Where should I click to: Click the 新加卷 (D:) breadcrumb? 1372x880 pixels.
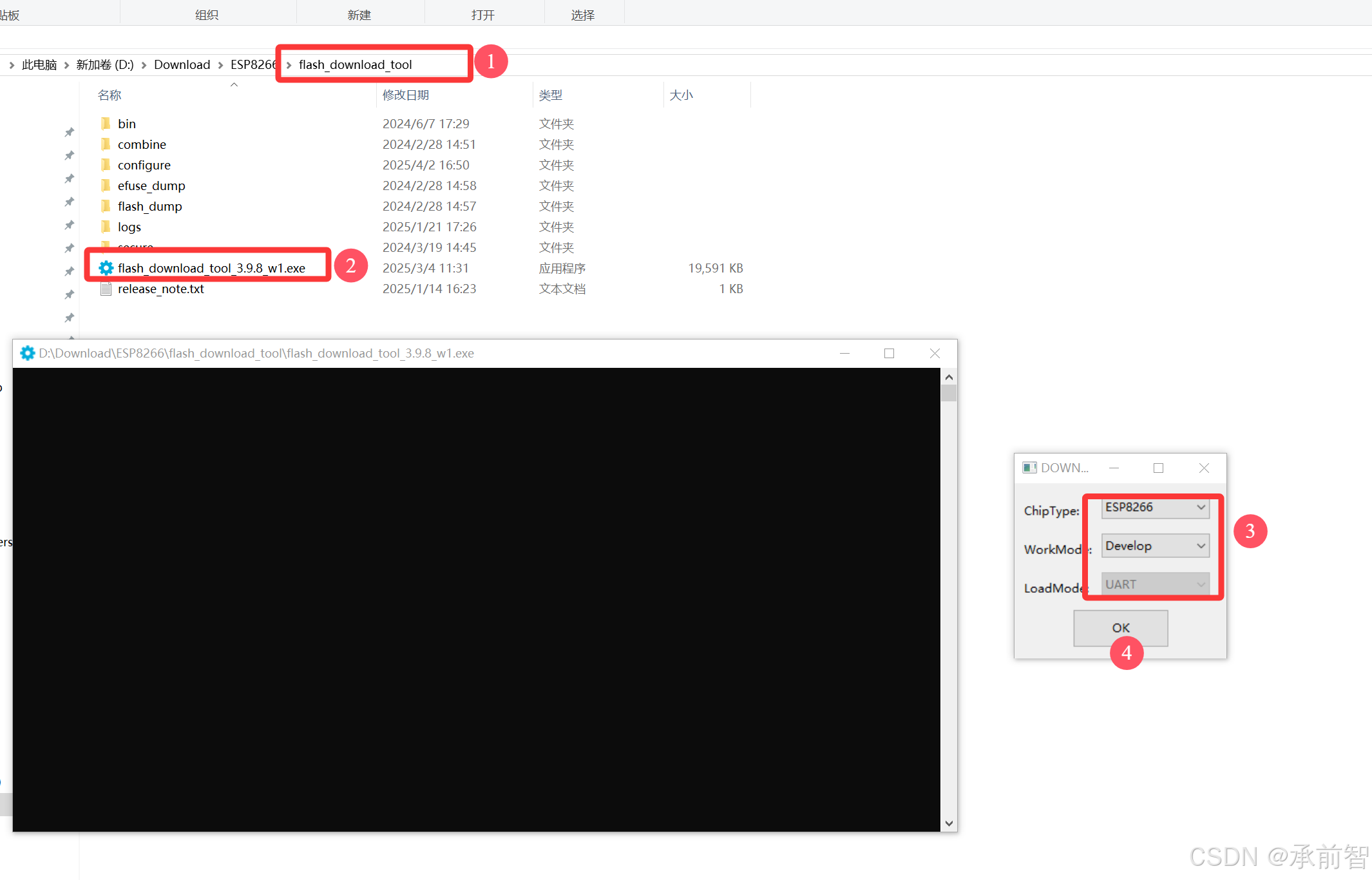(x=105, y=64)
